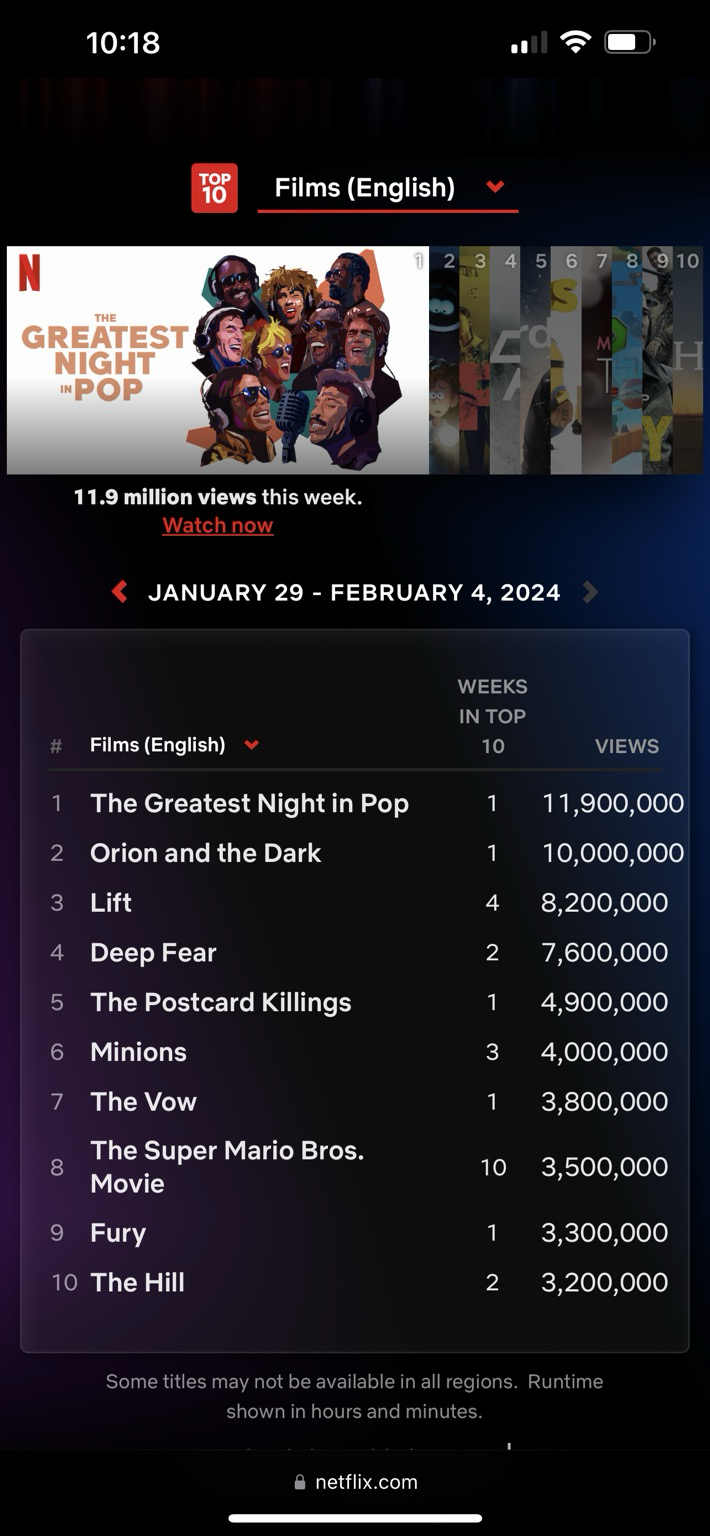Open the Films (English) category dropdown at top

point(365,188)
